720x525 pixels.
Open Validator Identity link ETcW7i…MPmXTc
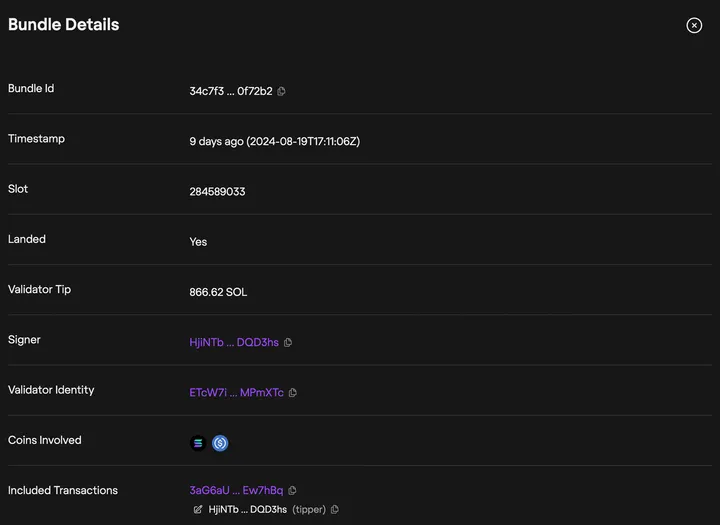236,393
